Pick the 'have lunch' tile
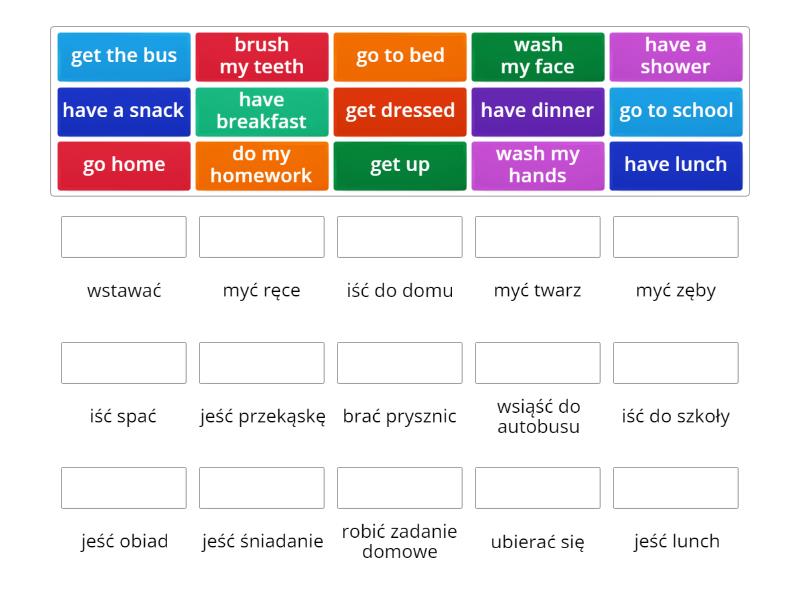Screen dimensions: 800x600 [x=676, y=165]
